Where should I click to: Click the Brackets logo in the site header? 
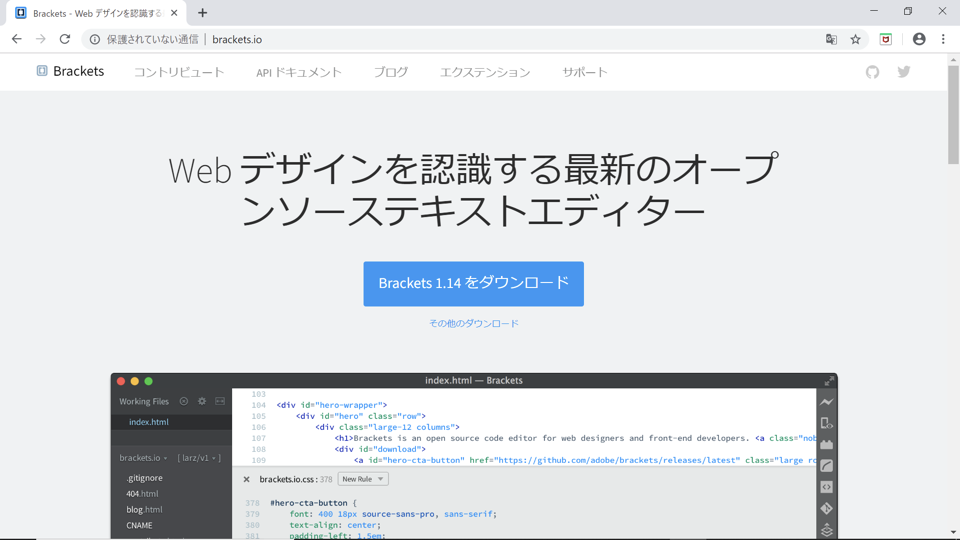pos(70,72)
